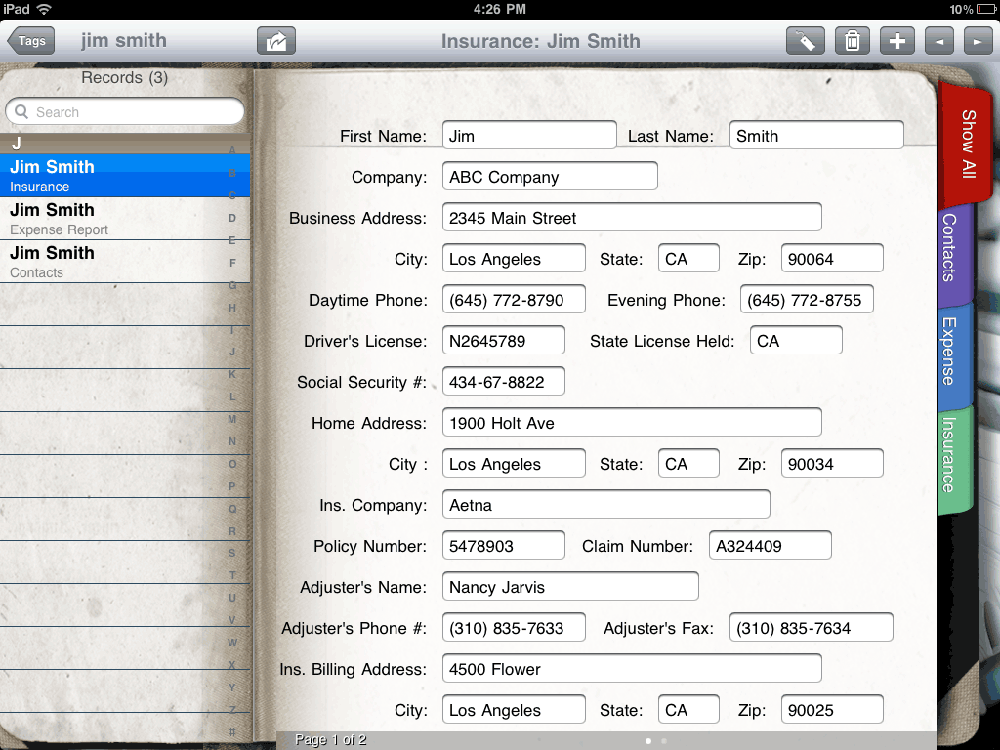This screenshot has width=1000, height=750.
Task: Open the tag/label tool in toolbar
Action: pos(806,41)
